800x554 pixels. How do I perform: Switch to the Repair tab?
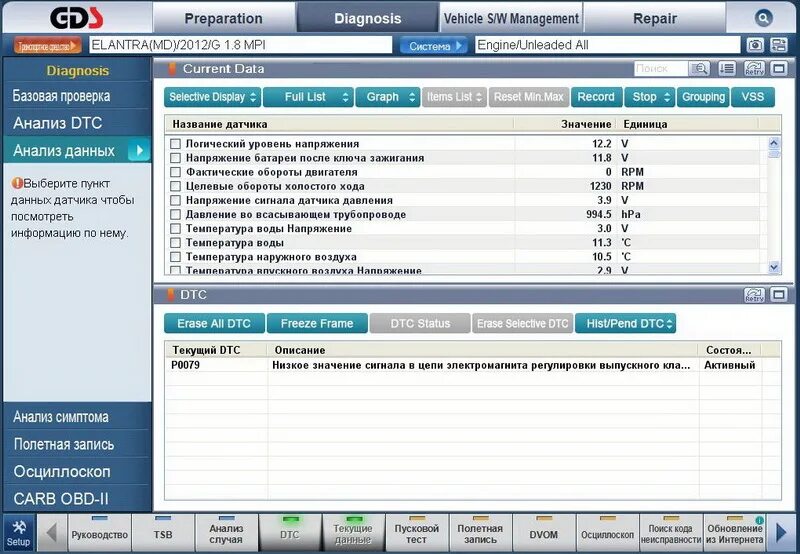(655, 19)
